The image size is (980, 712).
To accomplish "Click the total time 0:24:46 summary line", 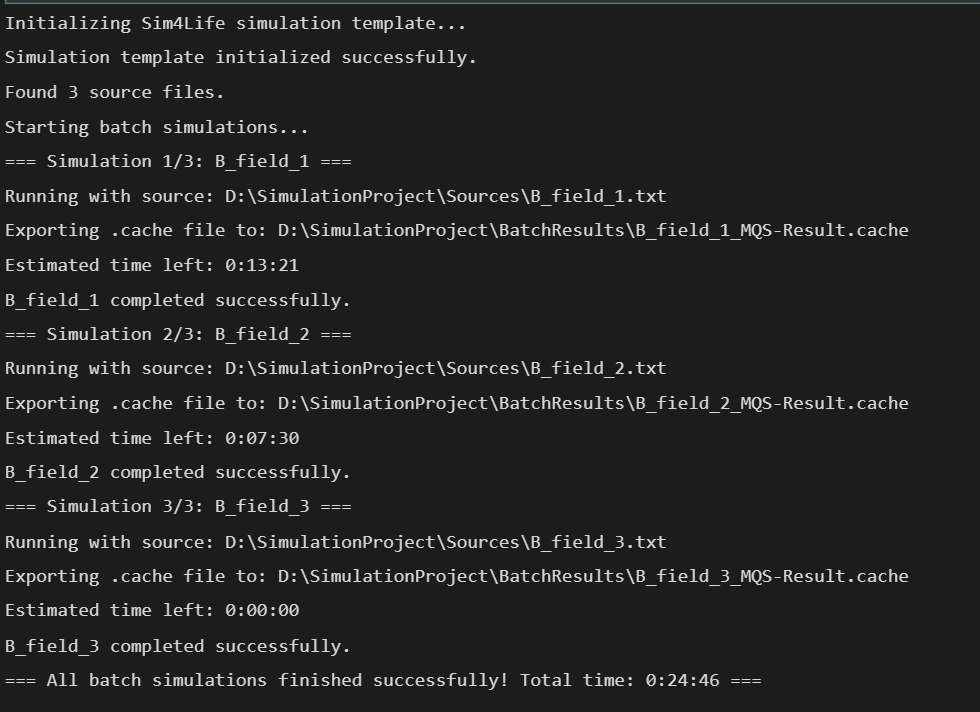I will point(383,680).
